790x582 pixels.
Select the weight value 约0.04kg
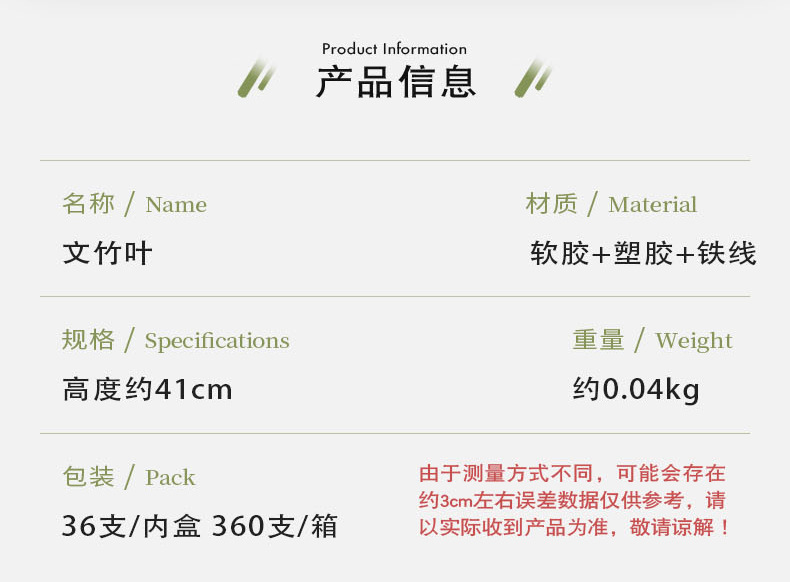pos(636,389)
